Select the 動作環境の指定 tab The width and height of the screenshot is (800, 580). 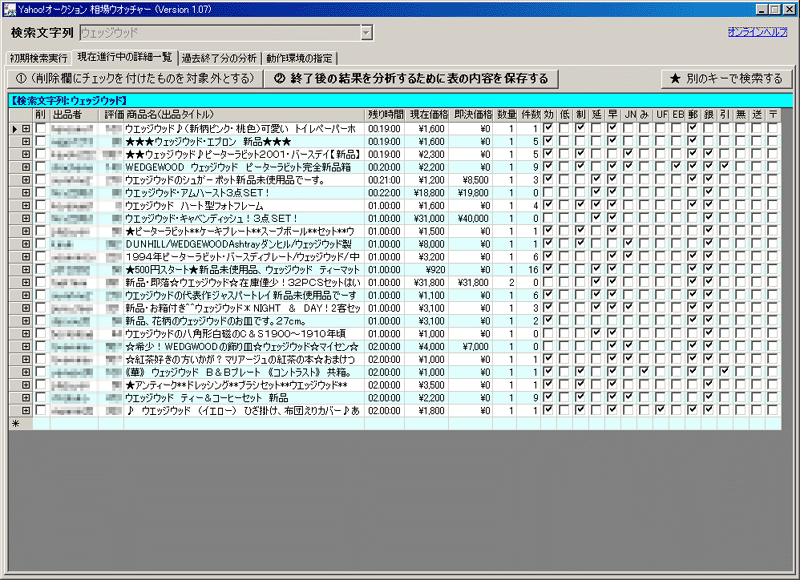pos(300,57)
